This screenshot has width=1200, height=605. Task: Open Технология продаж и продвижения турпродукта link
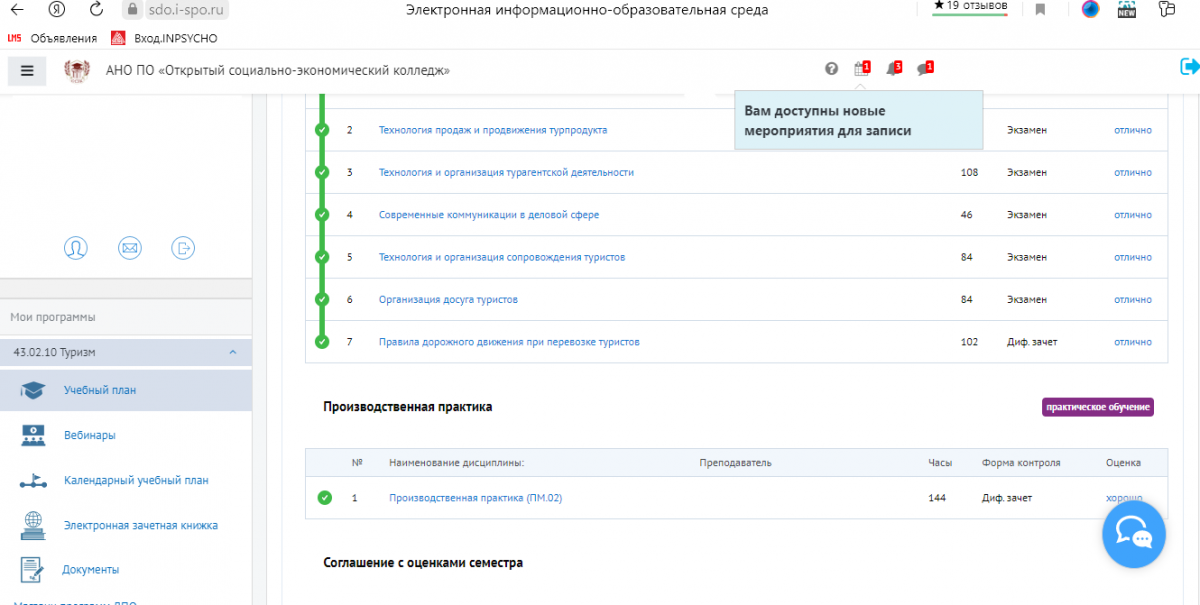tap(492, 130)
